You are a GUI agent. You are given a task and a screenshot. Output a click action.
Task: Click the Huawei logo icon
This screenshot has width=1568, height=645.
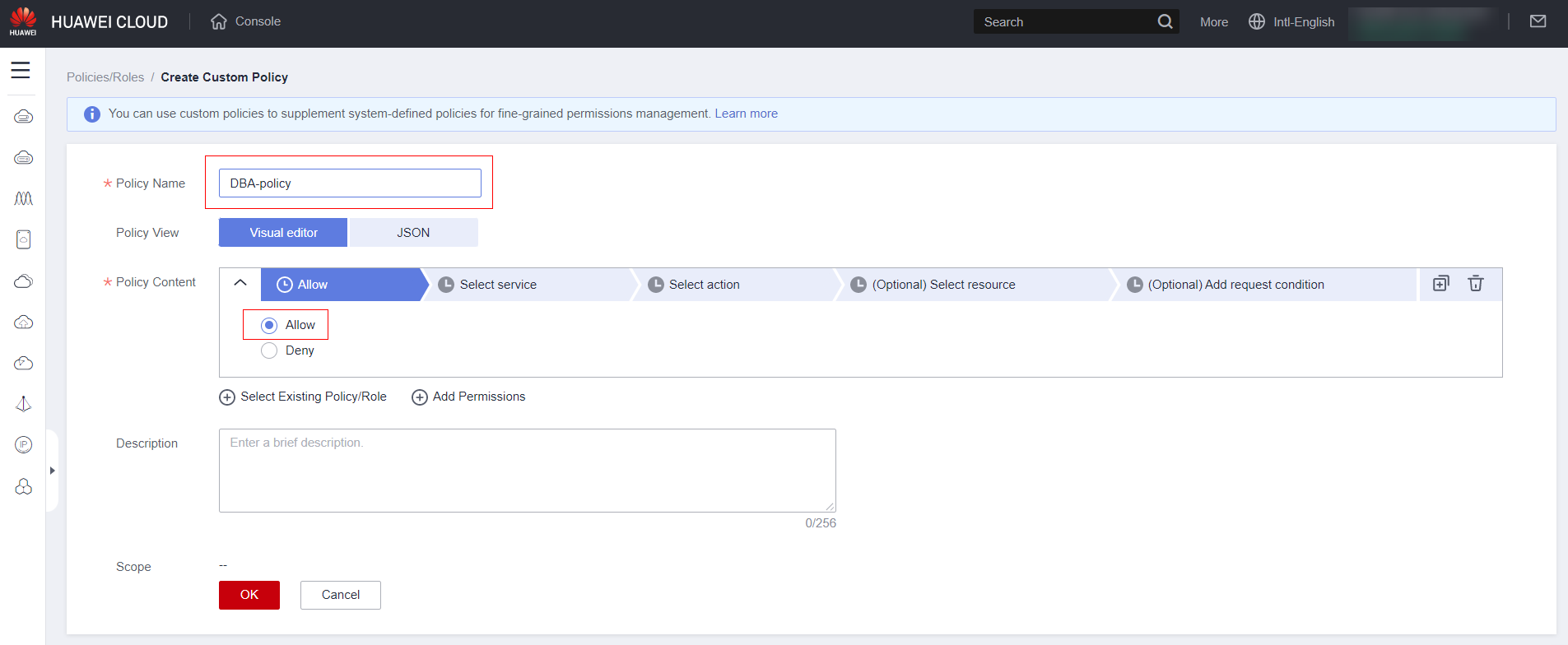coord(23,21)
